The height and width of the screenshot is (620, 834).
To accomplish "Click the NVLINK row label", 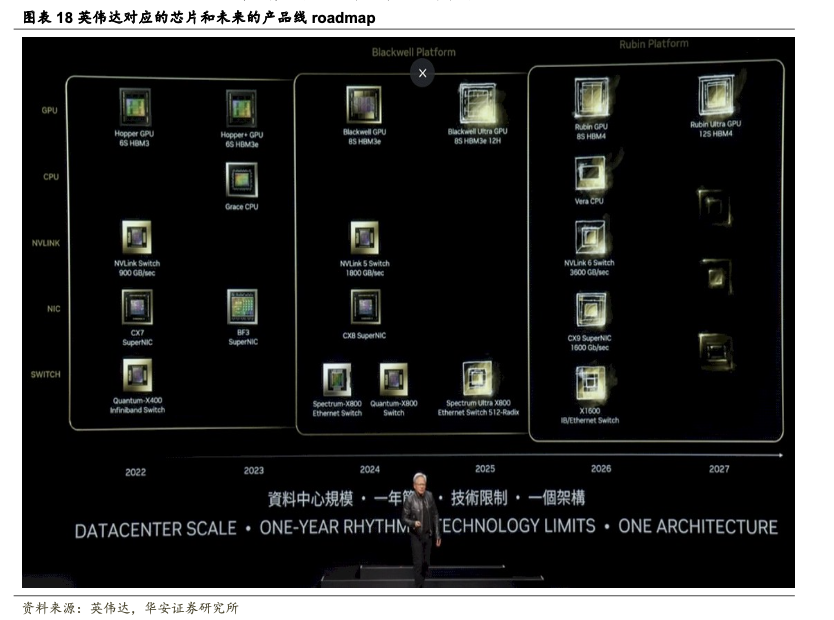I will [46, 243].
